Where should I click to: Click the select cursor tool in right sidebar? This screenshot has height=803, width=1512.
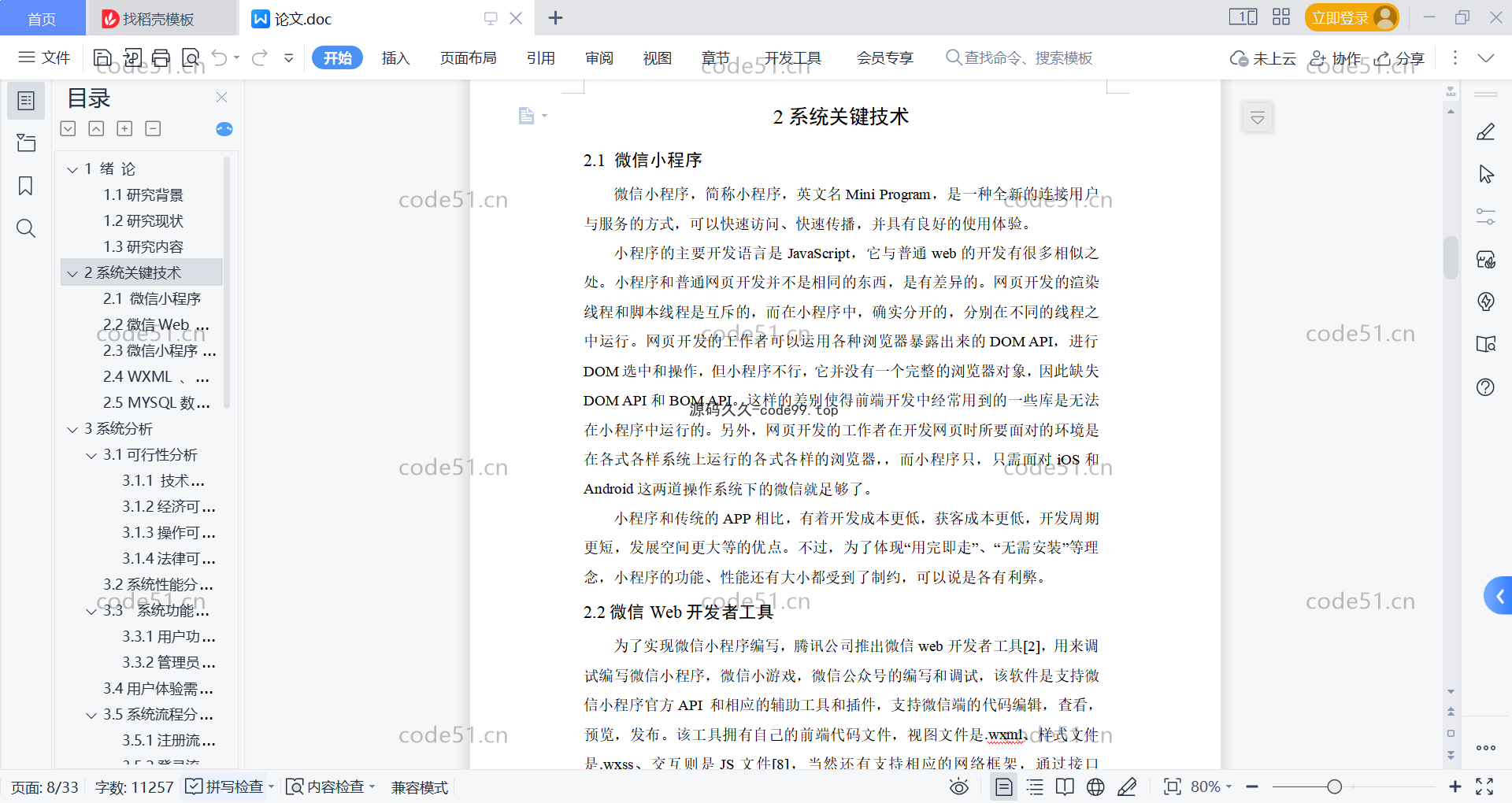click(1486, 174)
